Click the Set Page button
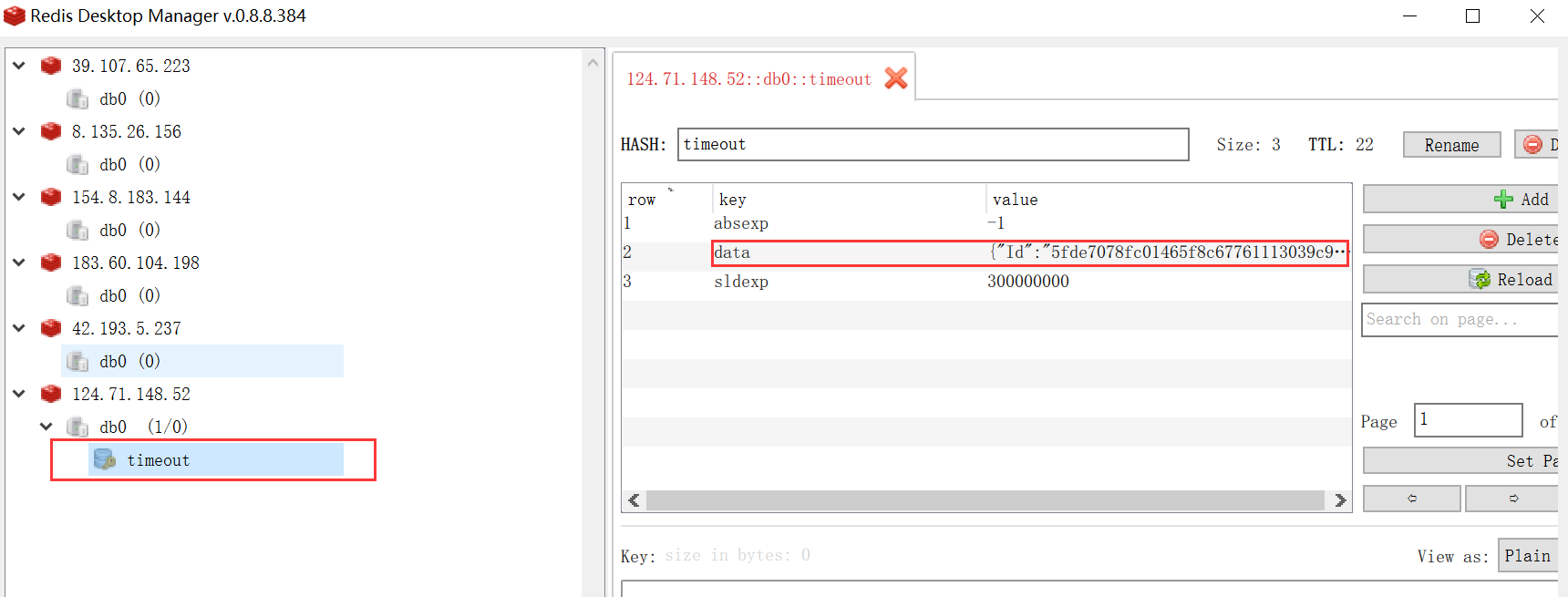 [1460, 460]
